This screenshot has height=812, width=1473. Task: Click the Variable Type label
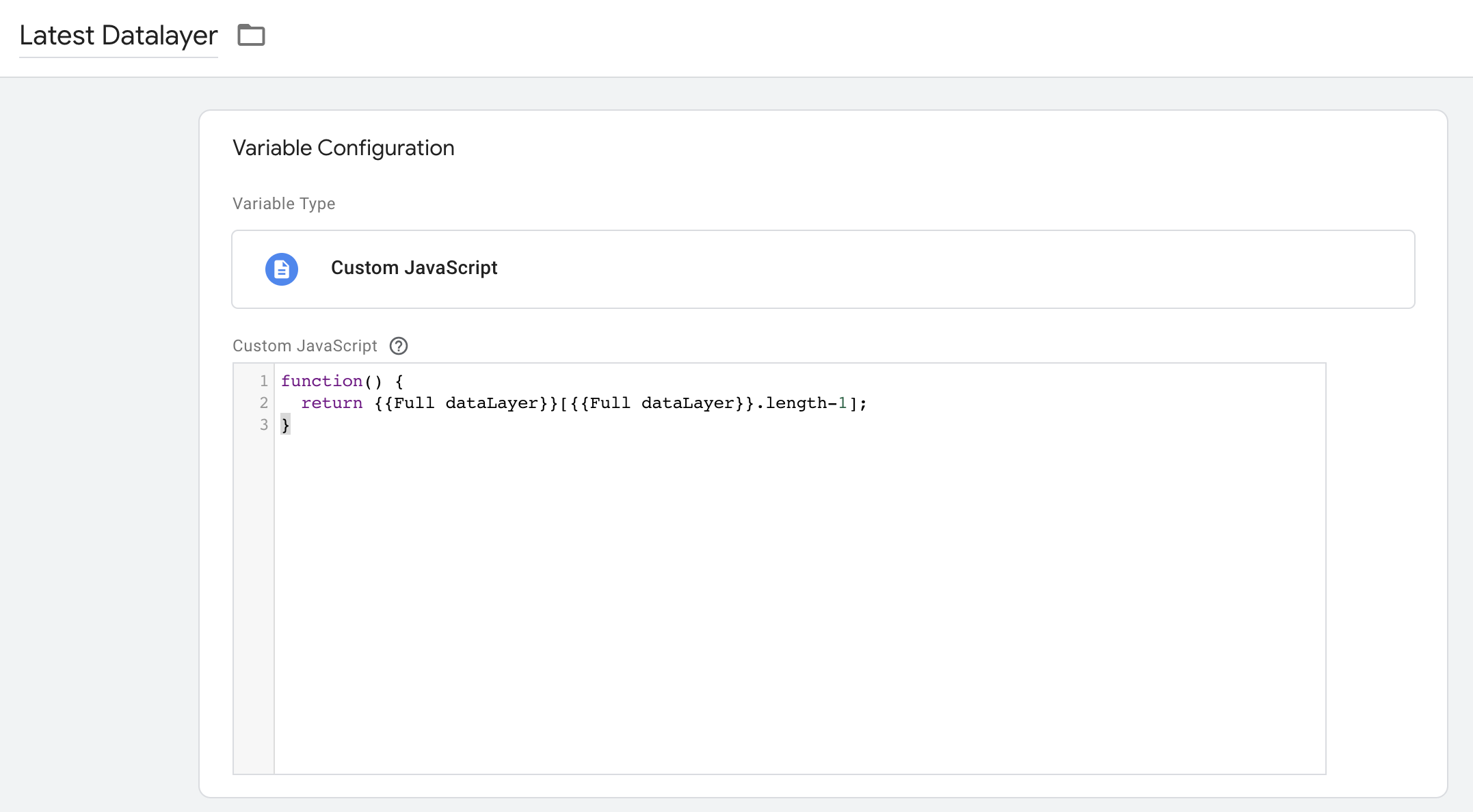pyautogui.click(x=284, y=204)
